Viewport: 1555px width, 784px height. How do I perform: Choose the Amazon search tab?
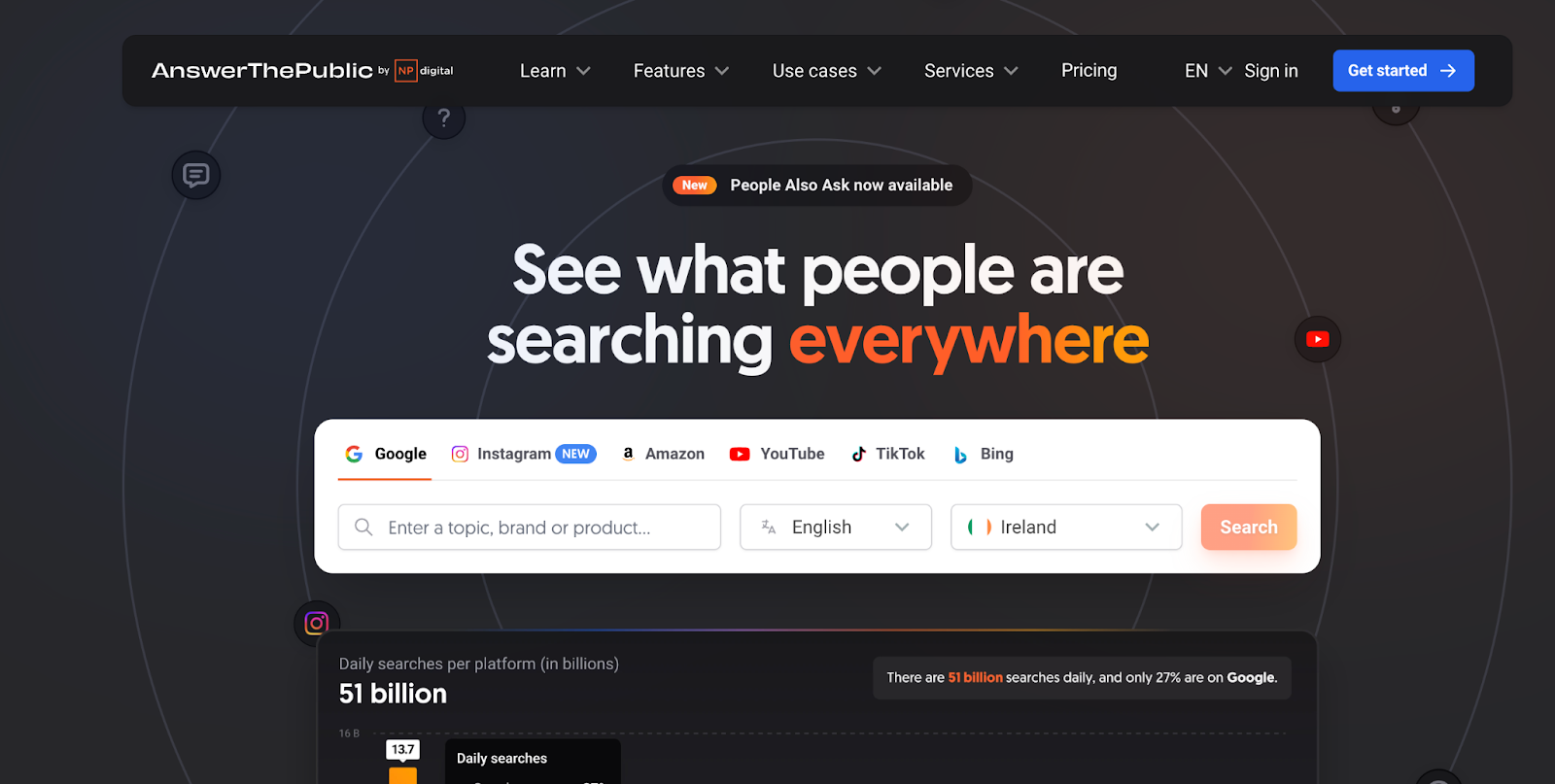[x=663, y=454]
